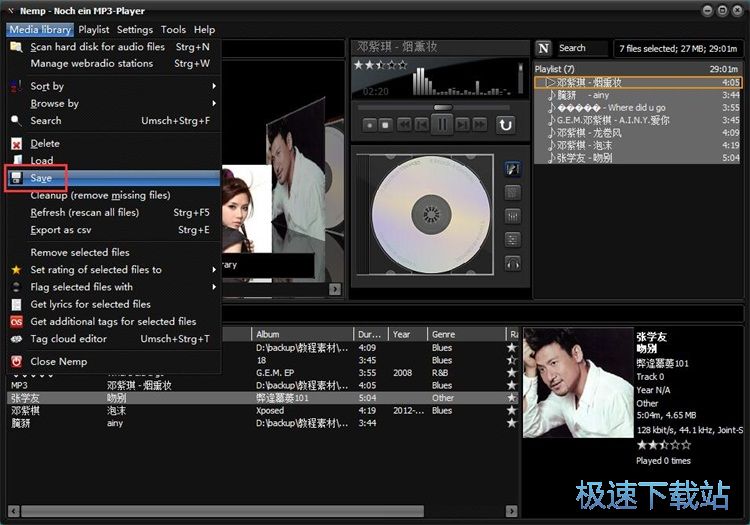
Task: Skip to the next track
Action: point(462,125)
